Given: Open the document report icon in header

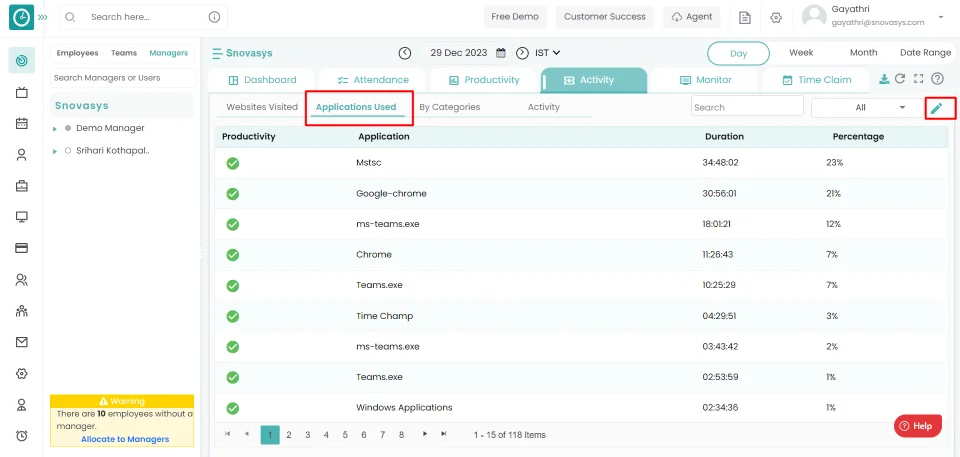Looking at the screenshot, I should tap(744, 18).
